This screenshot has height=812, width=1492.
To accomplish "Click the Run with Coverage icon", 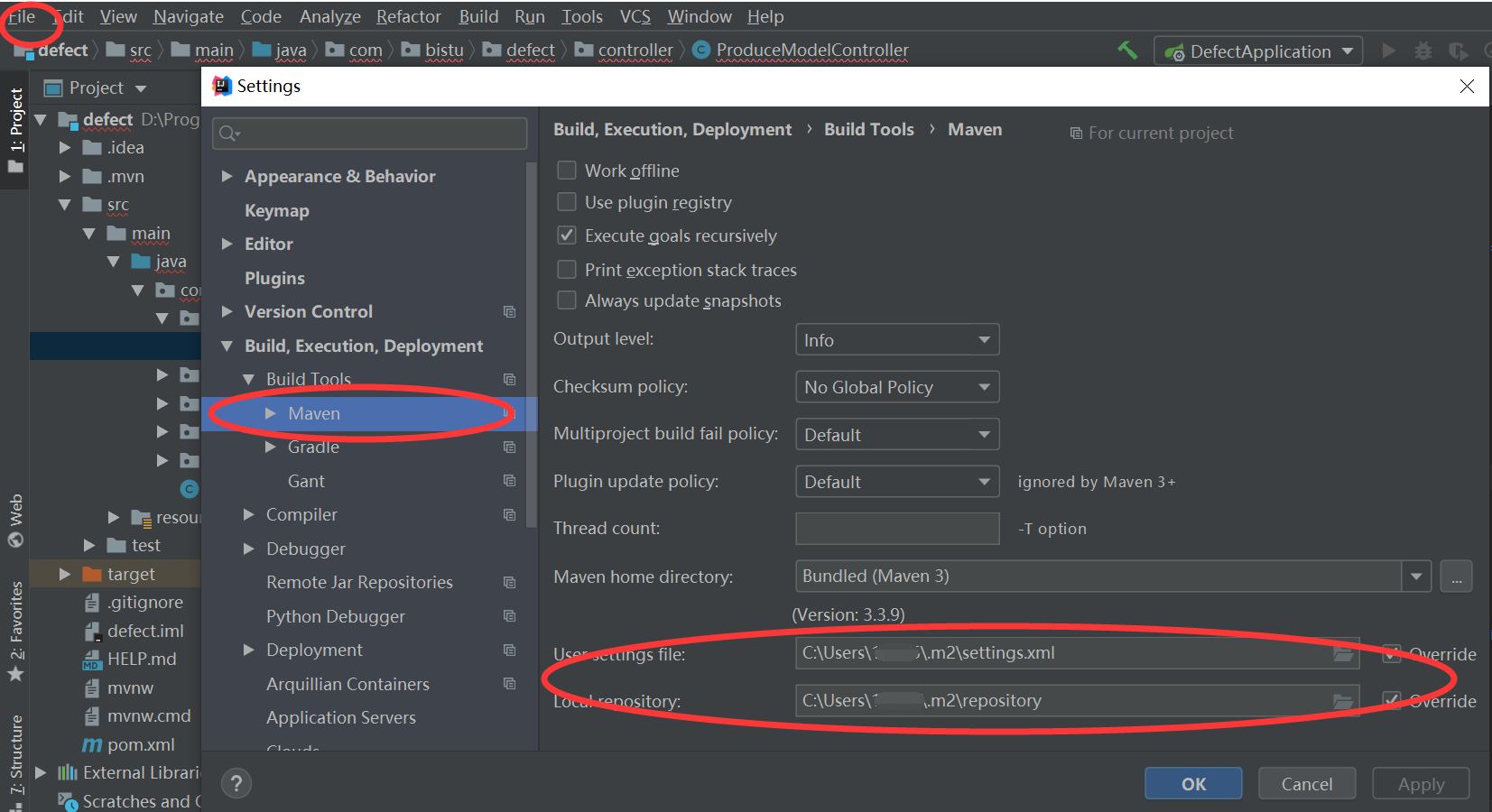I will tap(1457, 51).
